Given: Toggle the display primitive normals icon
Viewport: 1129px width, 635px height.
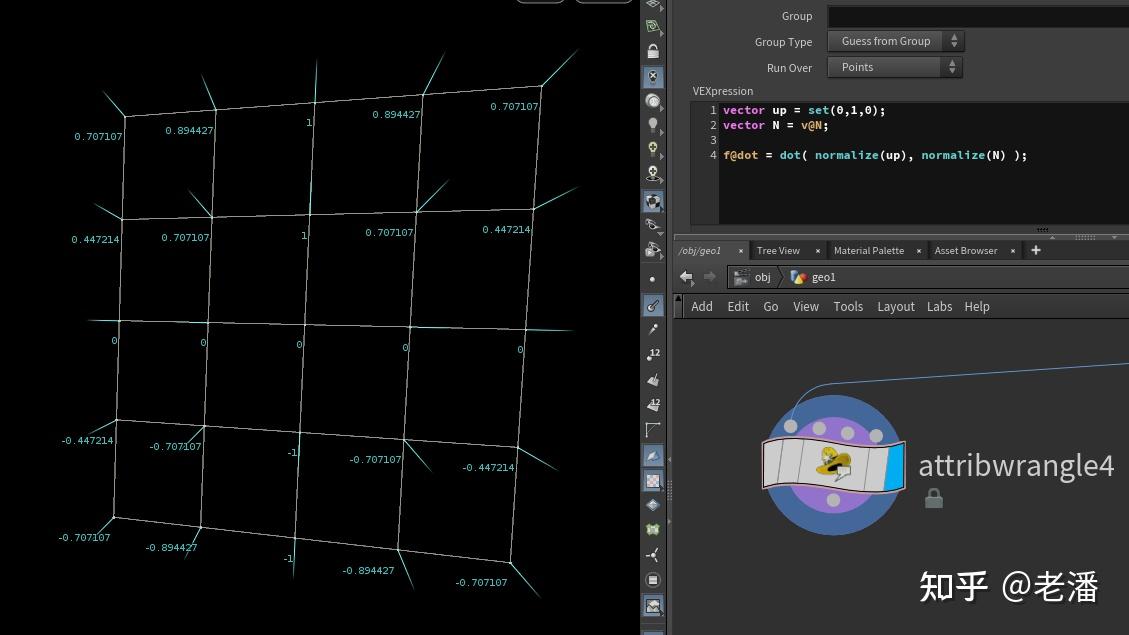Looking at the screenshot, I should click(653, 379).
